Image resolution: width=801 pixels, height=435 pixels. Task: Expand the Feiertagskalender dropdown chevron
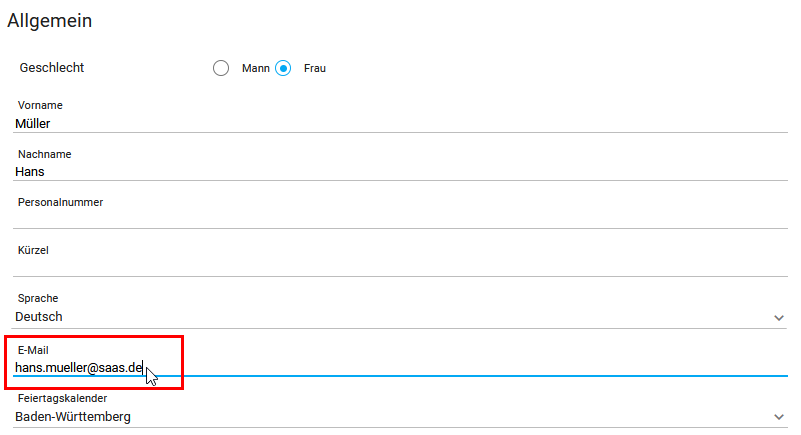[x=779, y=417]
